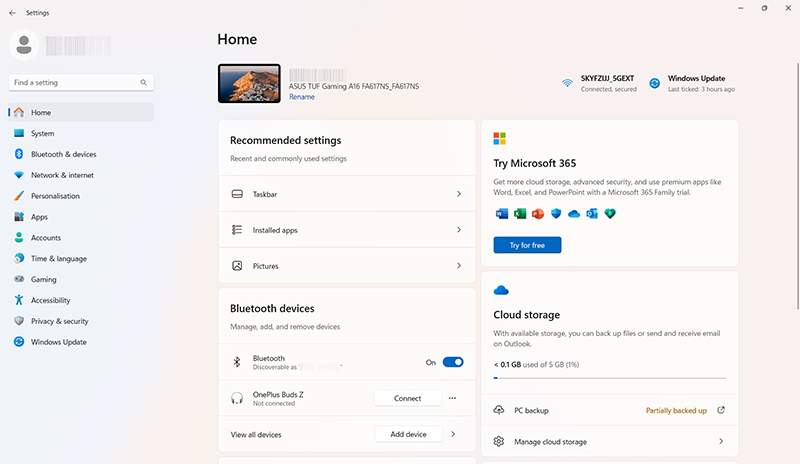Click the Find a setting search box
The image size is (800, 464).
coord(81,82)
